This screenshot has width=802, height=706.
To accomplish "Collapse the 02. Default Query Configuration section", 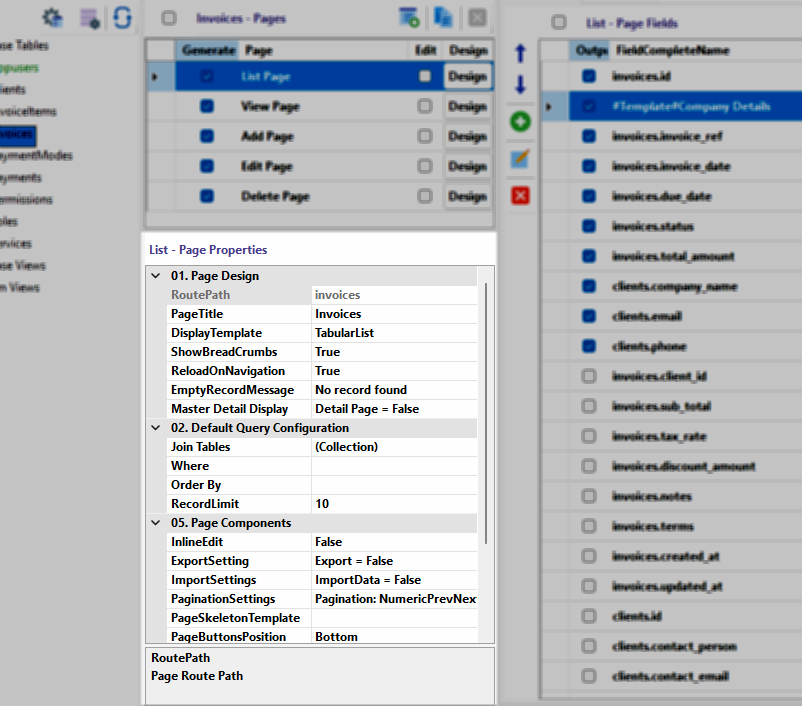I will [x=156, y=427].
